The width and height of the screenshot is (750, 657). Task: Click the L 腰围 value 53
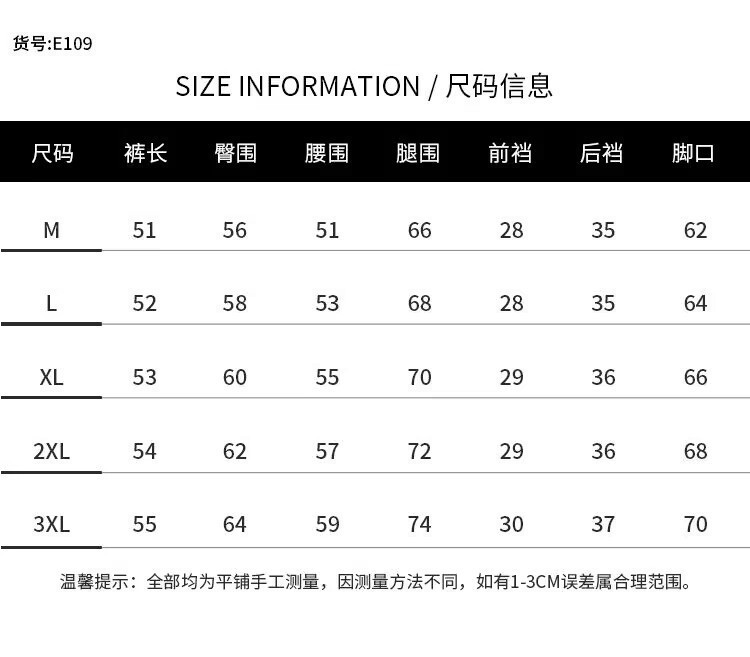tap(327, 303)
